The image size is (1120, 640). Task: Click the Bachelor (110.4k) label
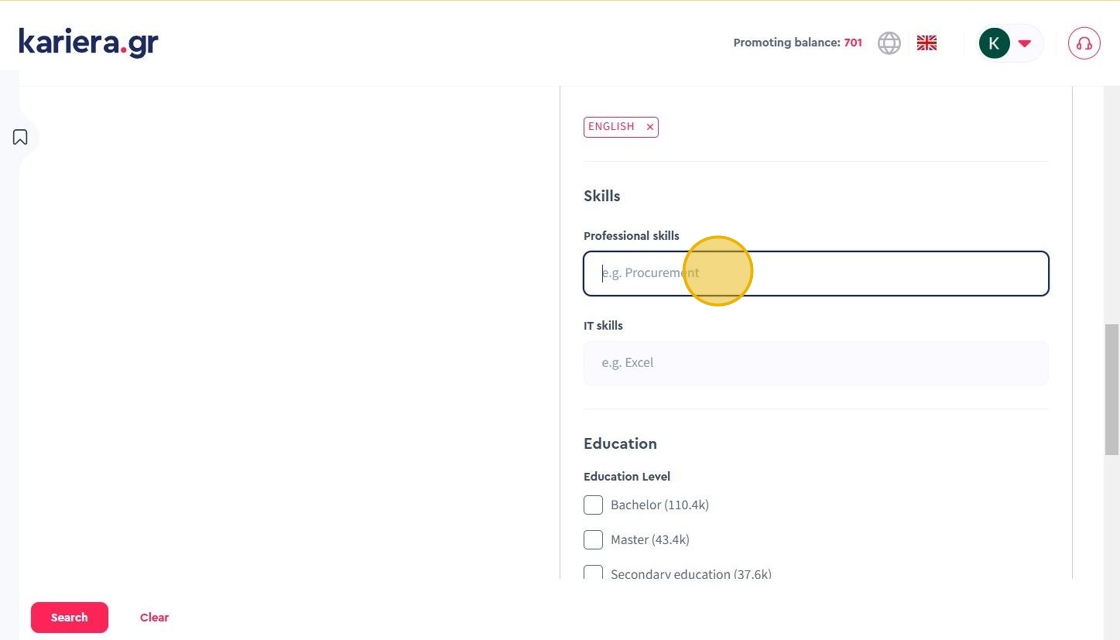coord(659,505)
